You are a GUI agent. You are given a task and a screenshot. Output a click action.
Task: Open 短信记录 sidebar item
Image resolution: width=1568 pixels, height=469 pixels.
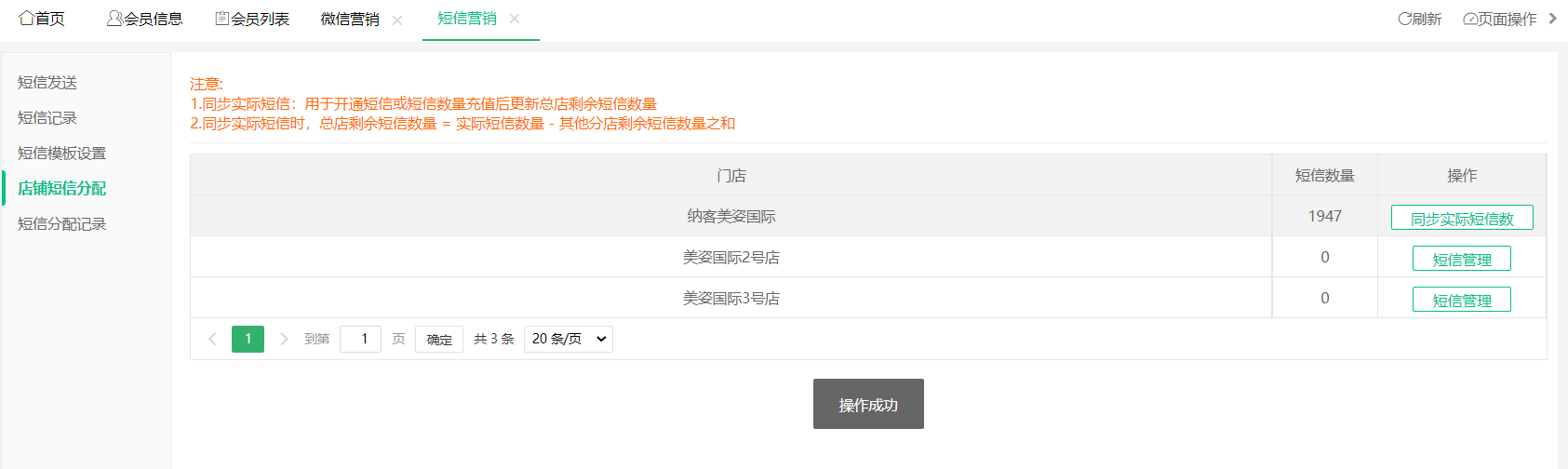click(x=47, y=118)
